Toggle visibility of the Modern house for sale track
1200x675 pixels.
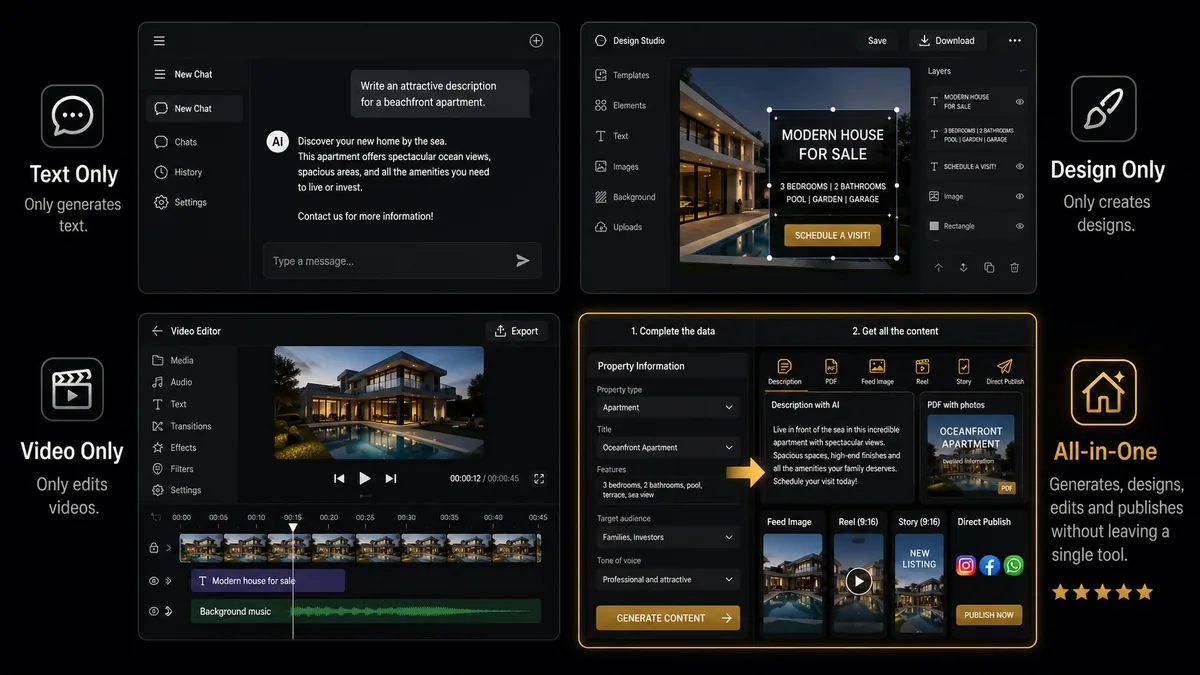(154, 580)
